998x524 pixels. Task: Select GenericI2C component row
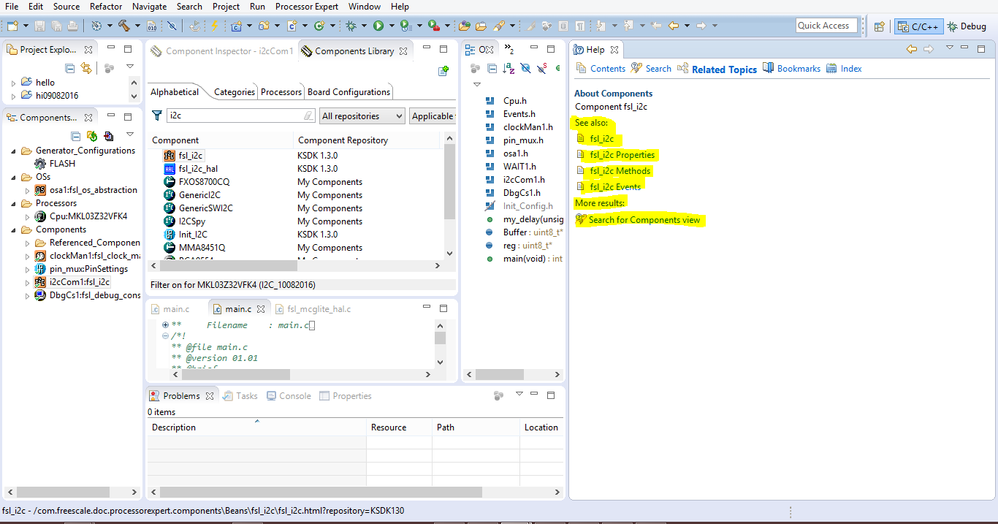(x=199, y=195)
